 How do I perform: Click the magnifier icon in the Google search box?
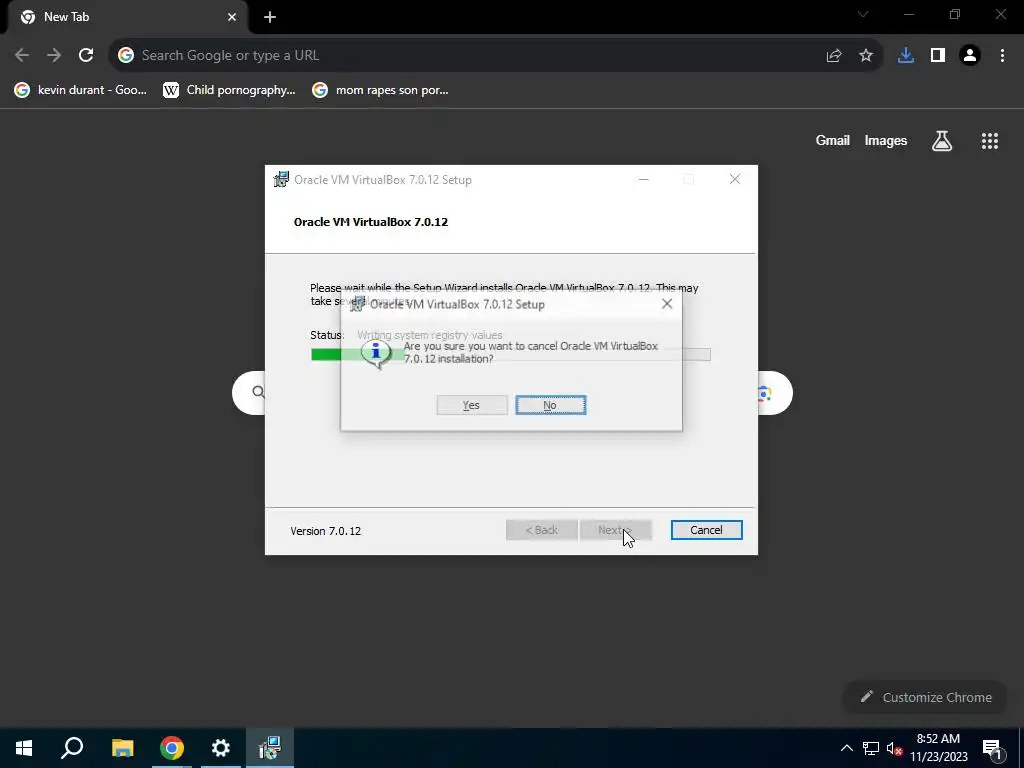point(258,392)
